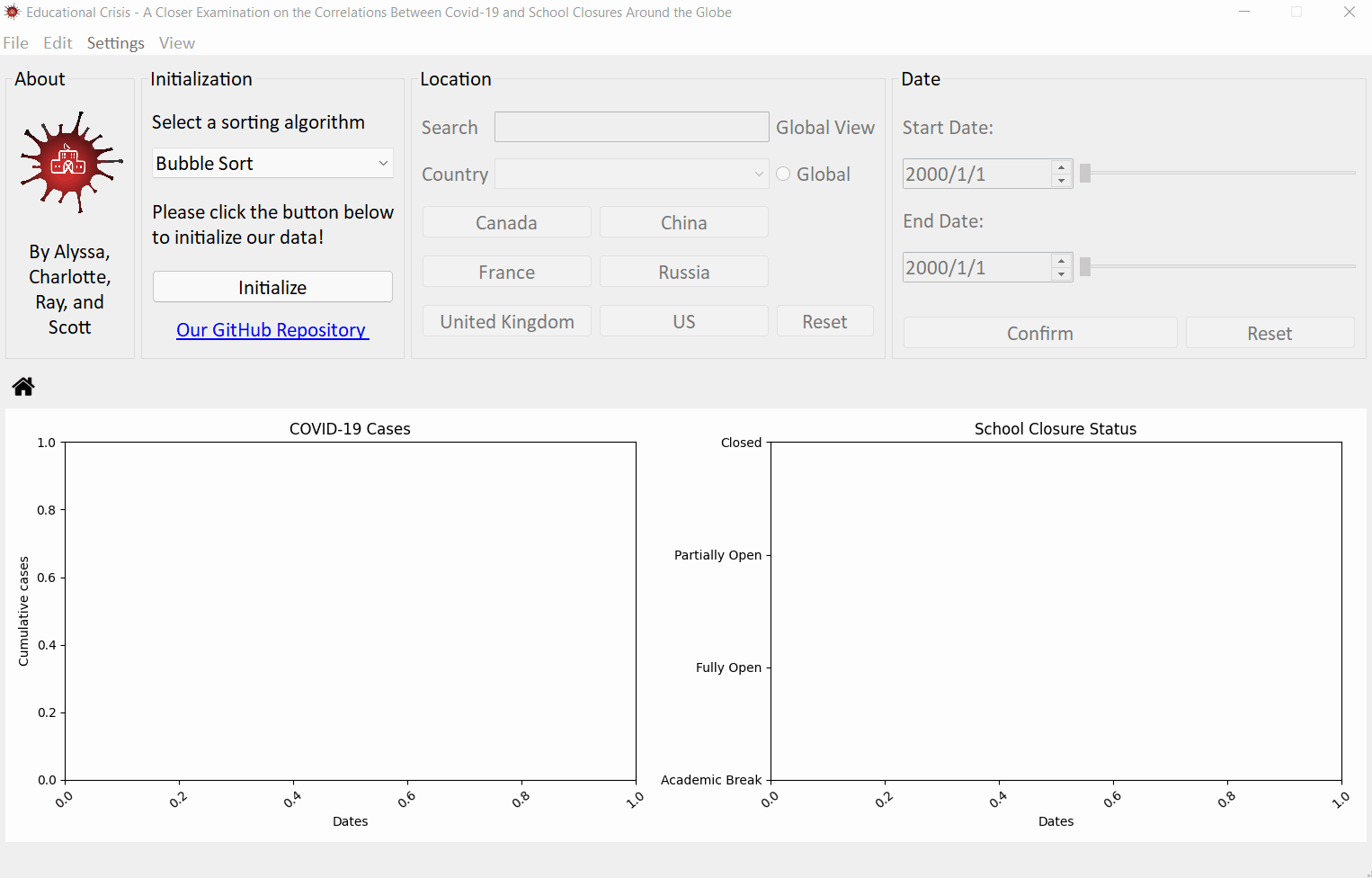Open the View menu
This screenshot has height=878, width=1372.
pos(177,43)
